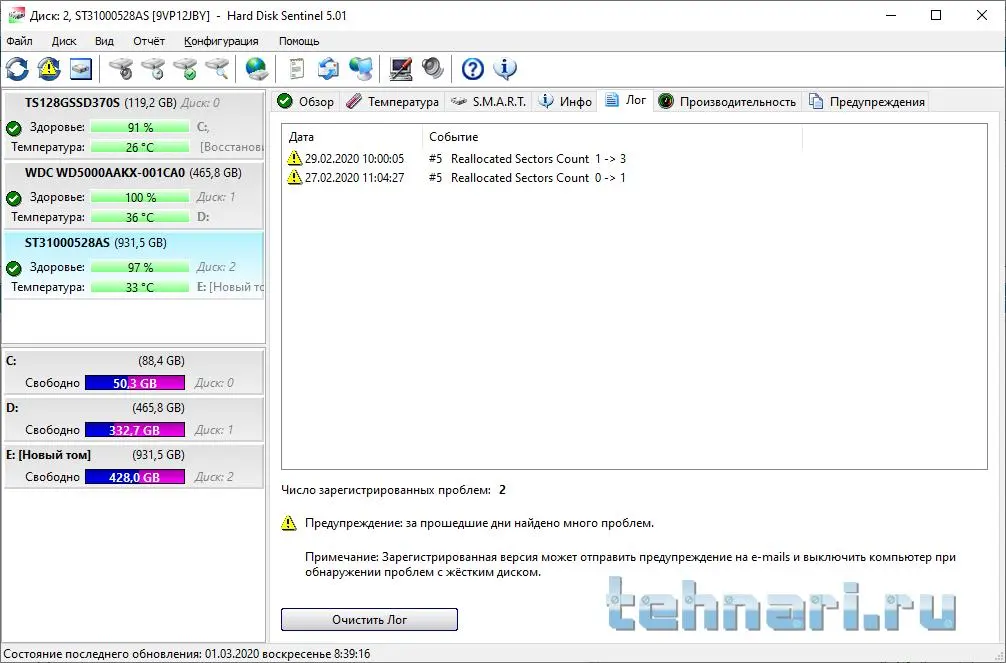Click the 97 % health bar
Viewport: 1006px width, 663px height.
140,267
